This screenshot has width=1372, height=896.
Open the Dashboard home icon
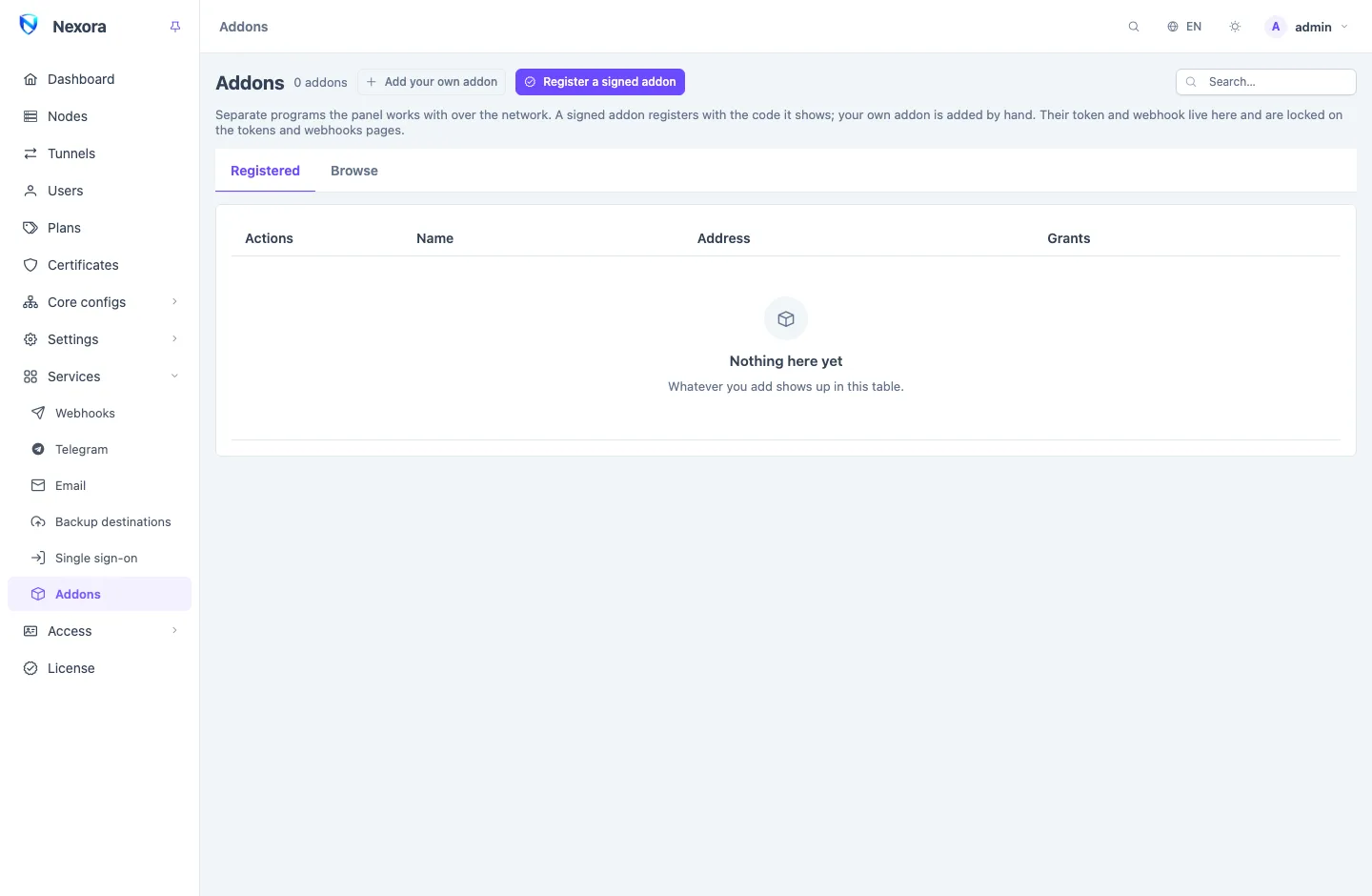[x=30, y=79]
